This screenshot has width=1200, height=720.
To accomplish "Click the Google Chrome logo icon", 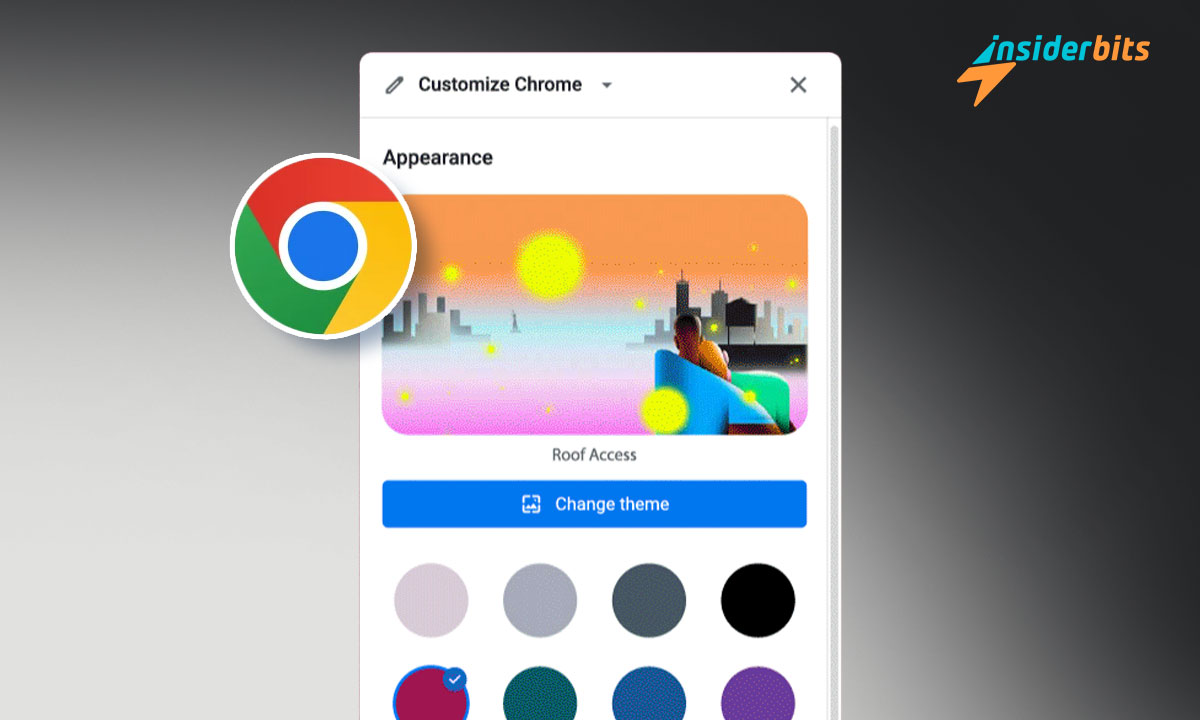I will tap(322, 245).
